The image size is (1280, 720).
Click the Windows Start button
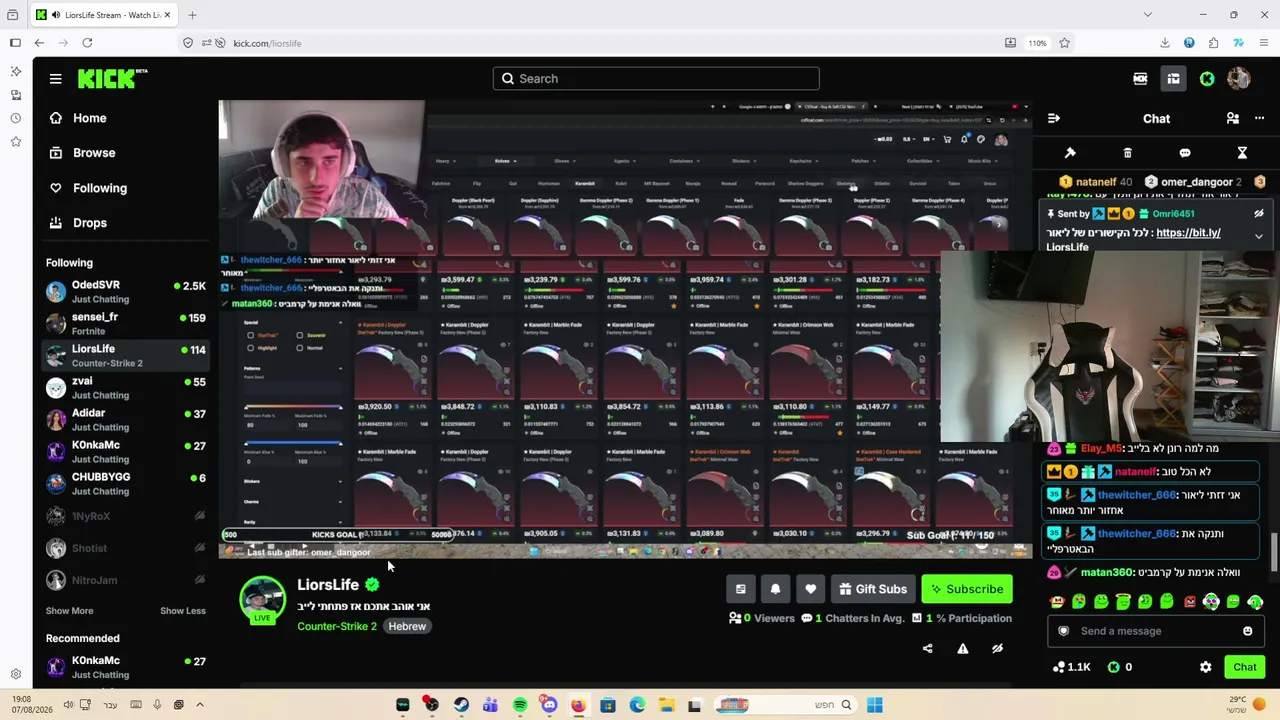coord(875,705)
